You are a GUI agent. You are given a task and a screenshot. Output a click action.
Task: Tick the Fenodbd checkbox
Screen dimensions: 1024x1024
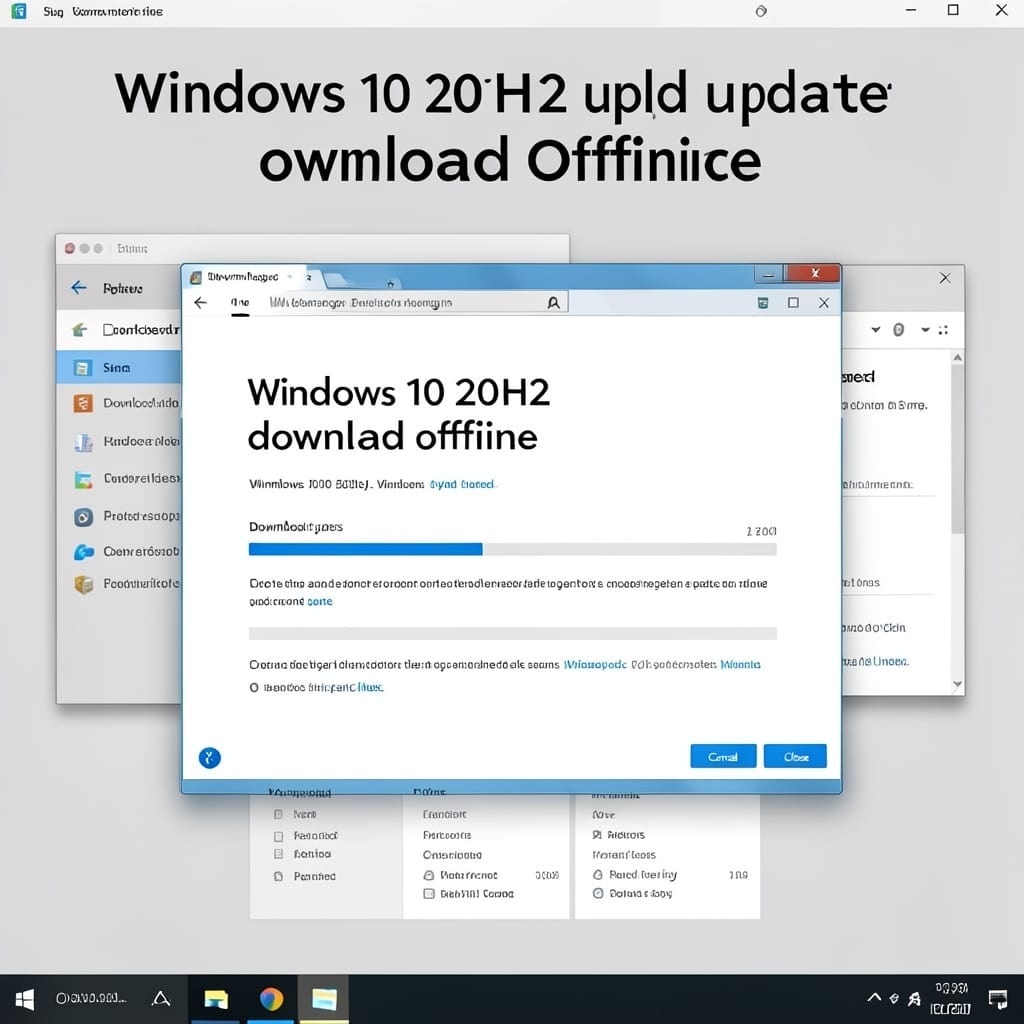(x=279, y=837)
